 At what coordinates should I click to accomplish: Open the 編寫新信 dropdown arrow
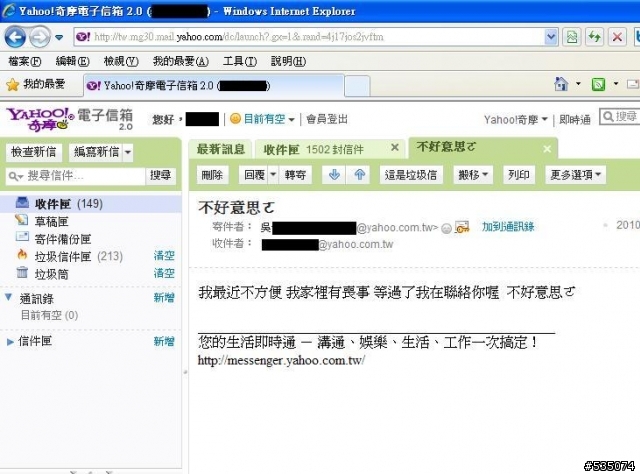(128, 152)
